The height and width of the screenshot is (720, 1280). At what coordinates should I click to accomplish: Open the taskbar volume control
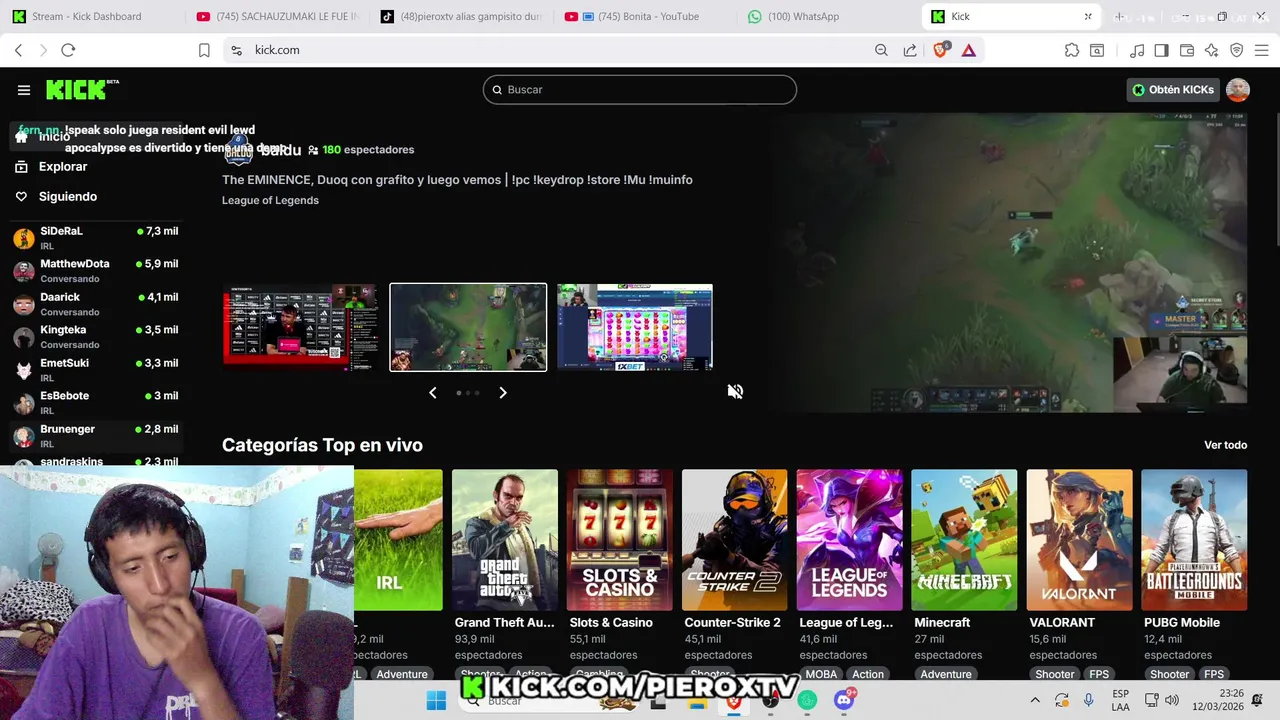1172,700
